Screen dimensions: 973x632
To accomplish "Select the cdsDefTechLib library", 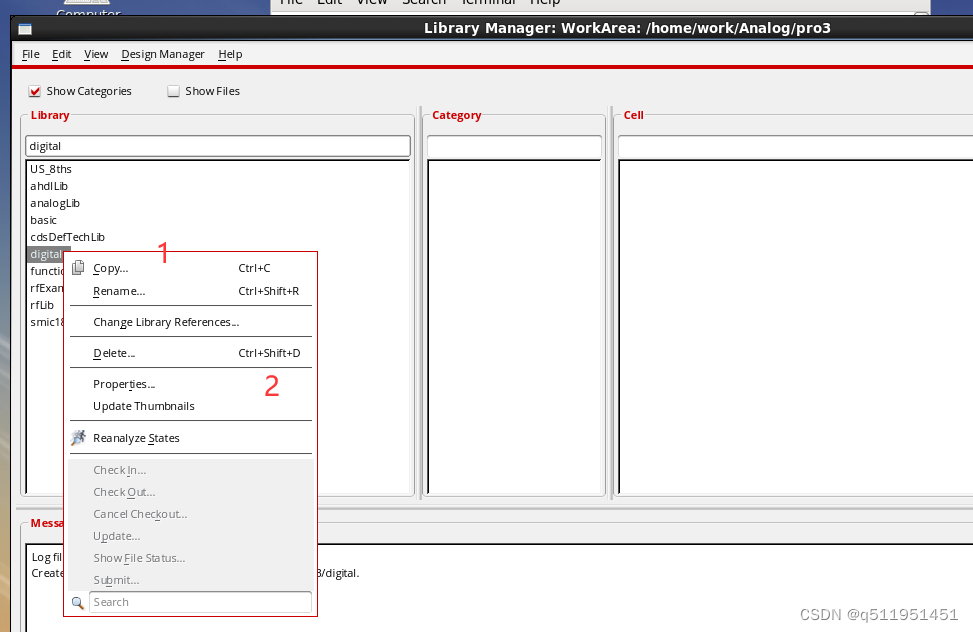I will pyautogui.click(x=68, y=237).
